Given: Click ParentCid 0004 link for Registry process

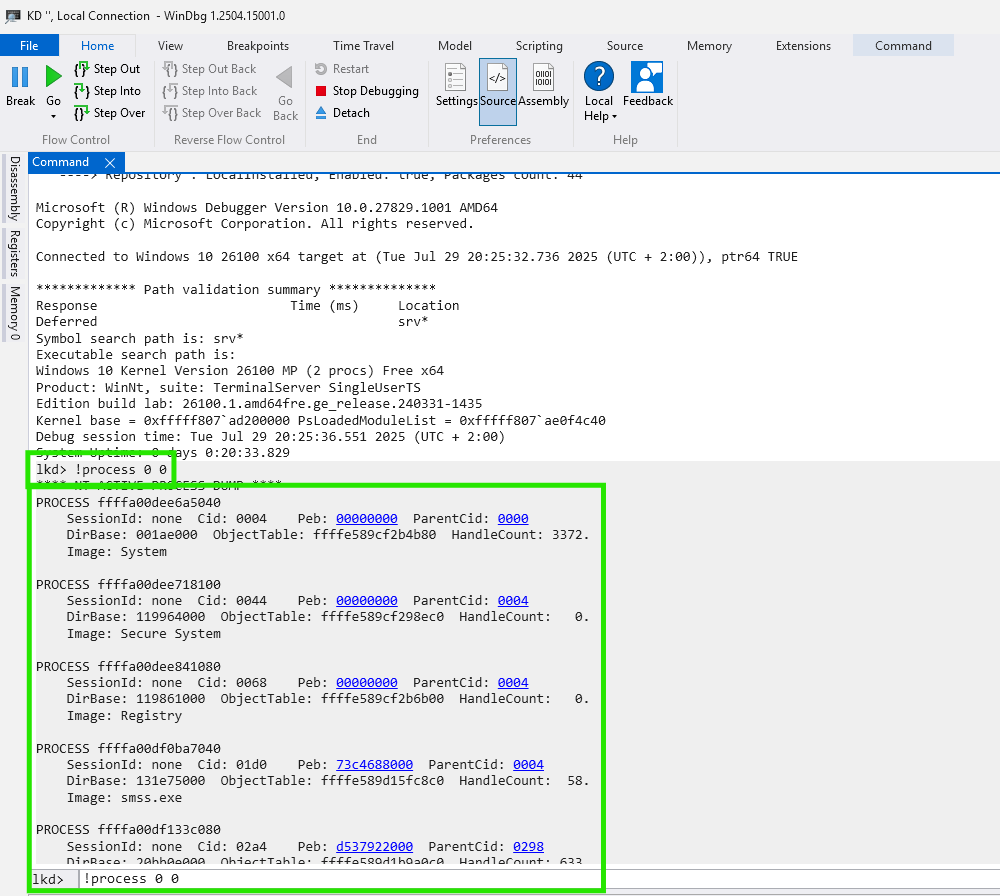Looking at the screenshot, I should [x=513, y=682].
